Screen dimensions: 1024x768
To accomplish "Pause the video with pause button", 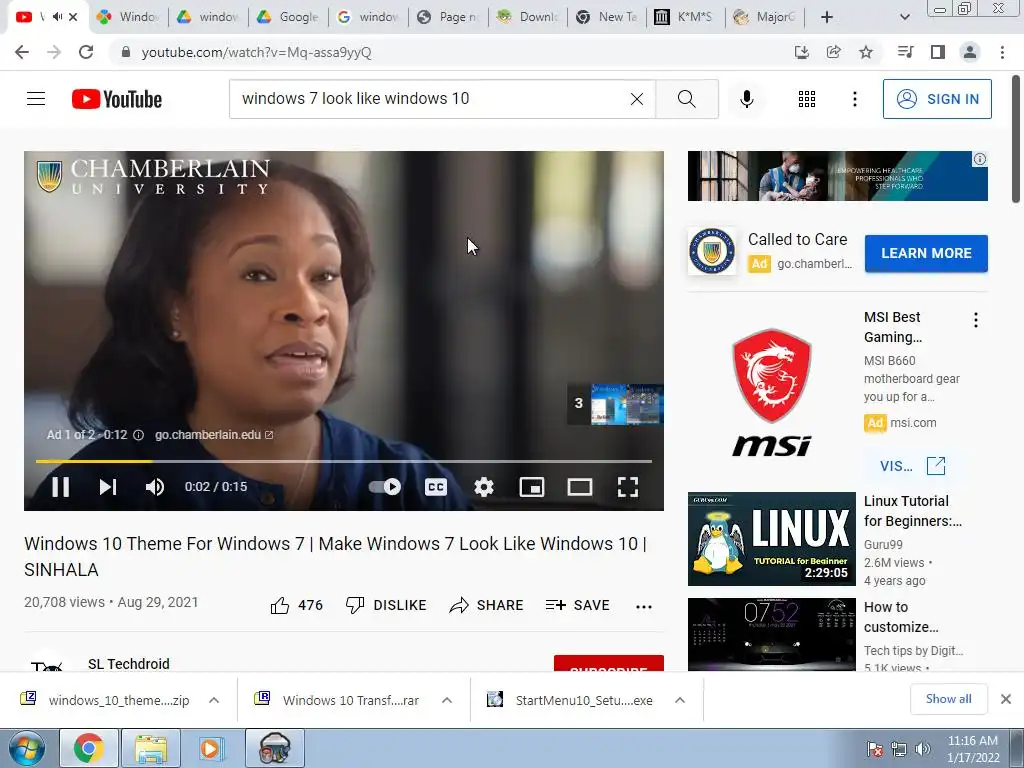I will point(61,487).
